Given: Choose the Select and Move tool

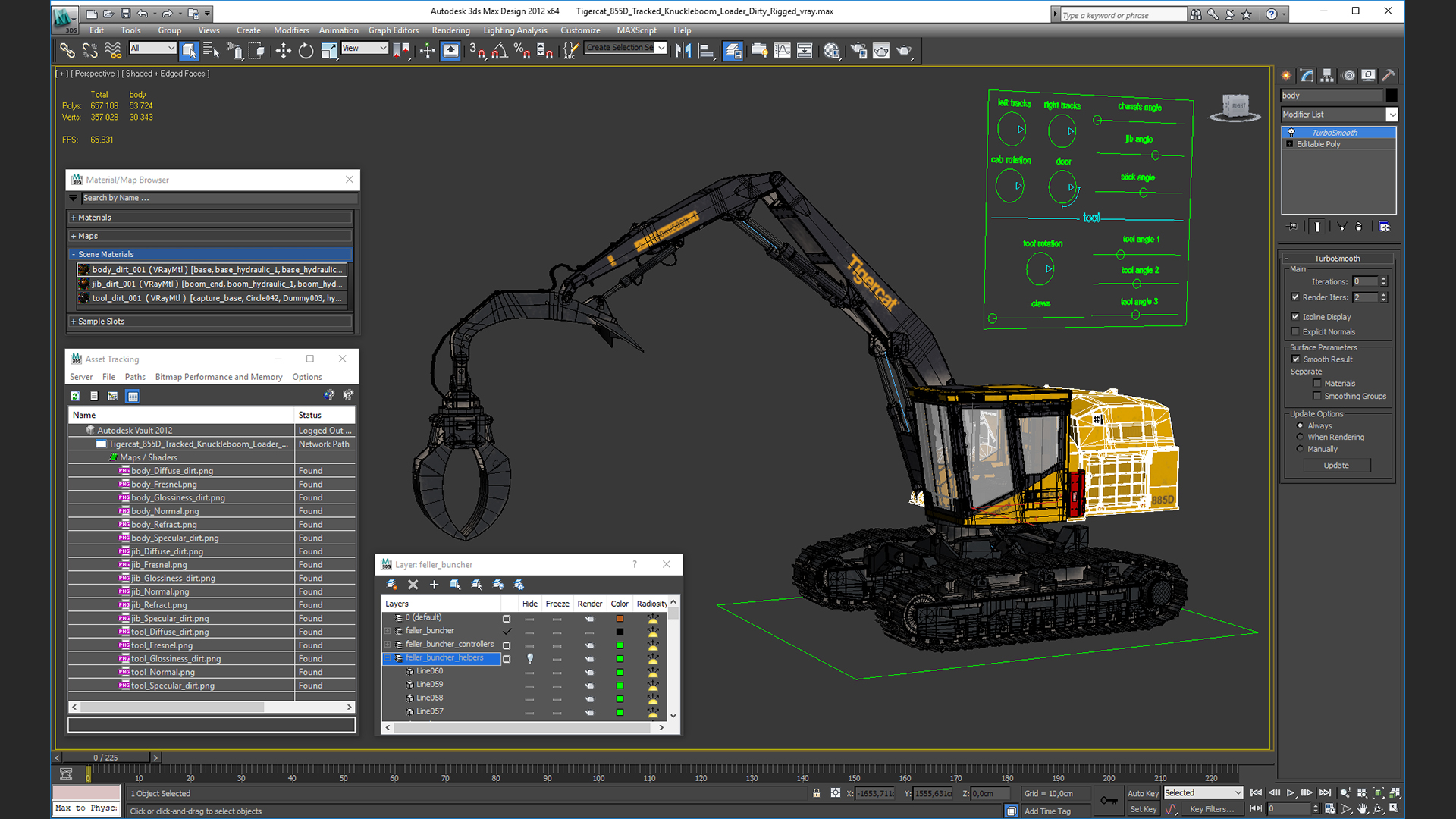Looking at the screenshot, I should click(x=283, y=51).
